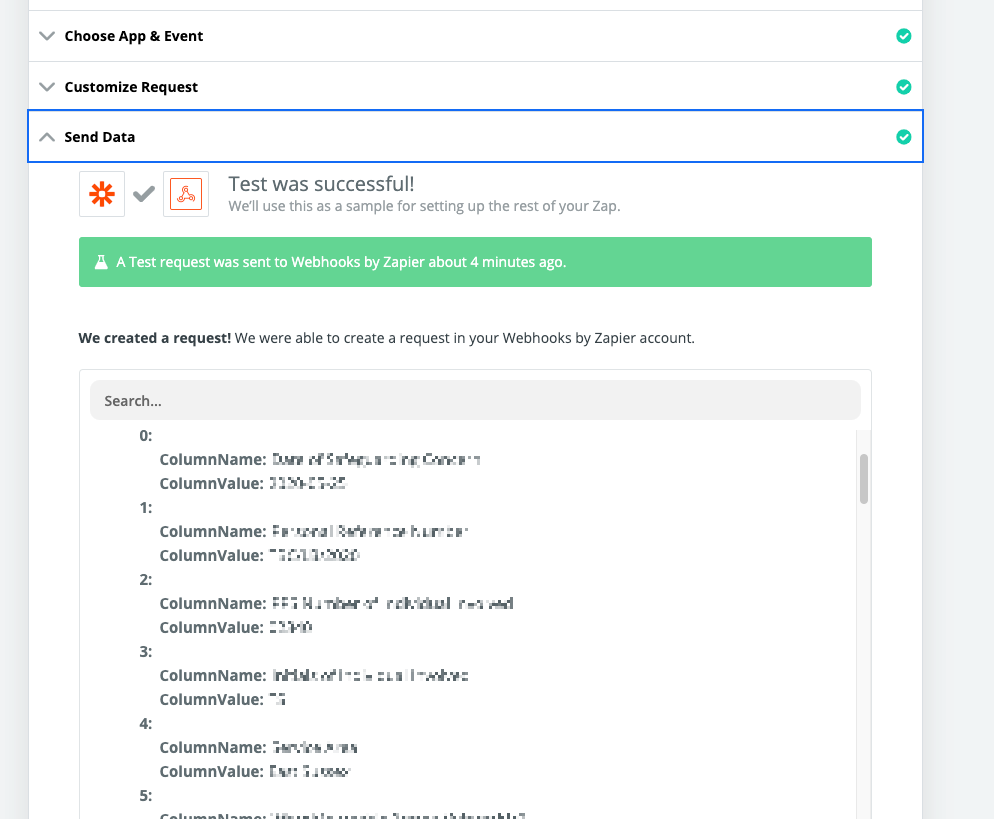
Task: Click ColumnValue under item 2
Action: point(212,628)
